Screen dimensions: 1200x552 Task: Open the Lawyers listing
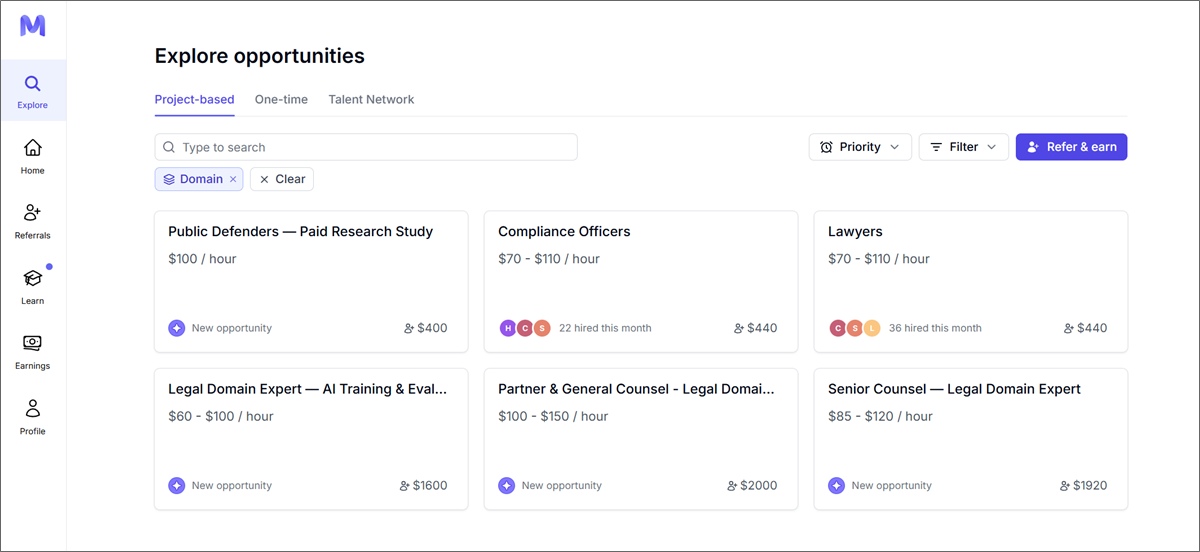coord(971,281)
